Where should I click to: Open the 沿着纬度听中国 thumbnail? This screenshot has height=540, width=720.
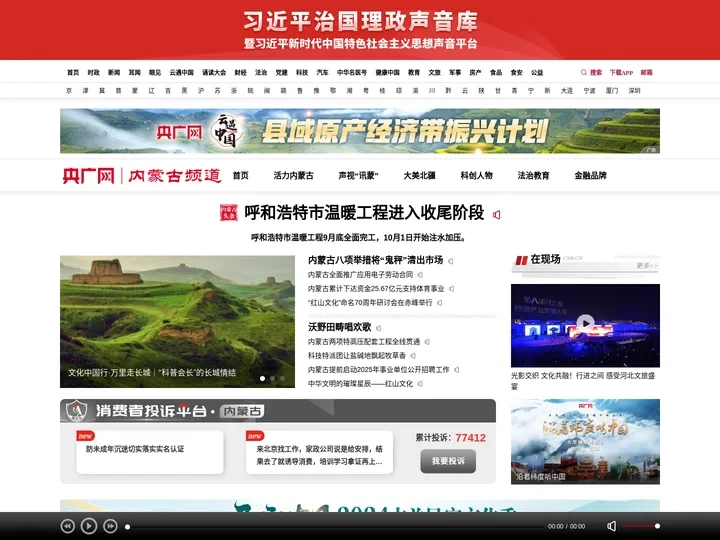tap(585, 441)
